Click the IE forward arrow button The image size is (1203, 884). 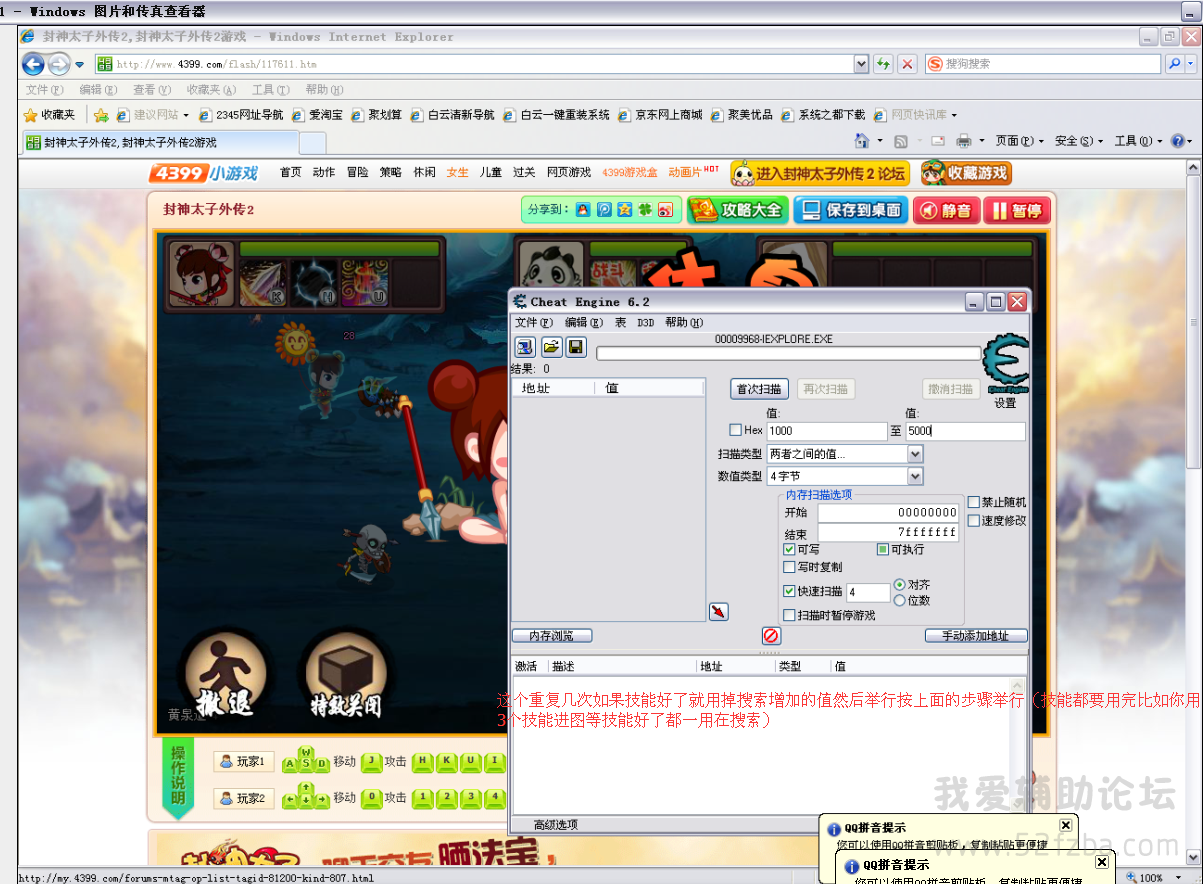click(59, 64)
